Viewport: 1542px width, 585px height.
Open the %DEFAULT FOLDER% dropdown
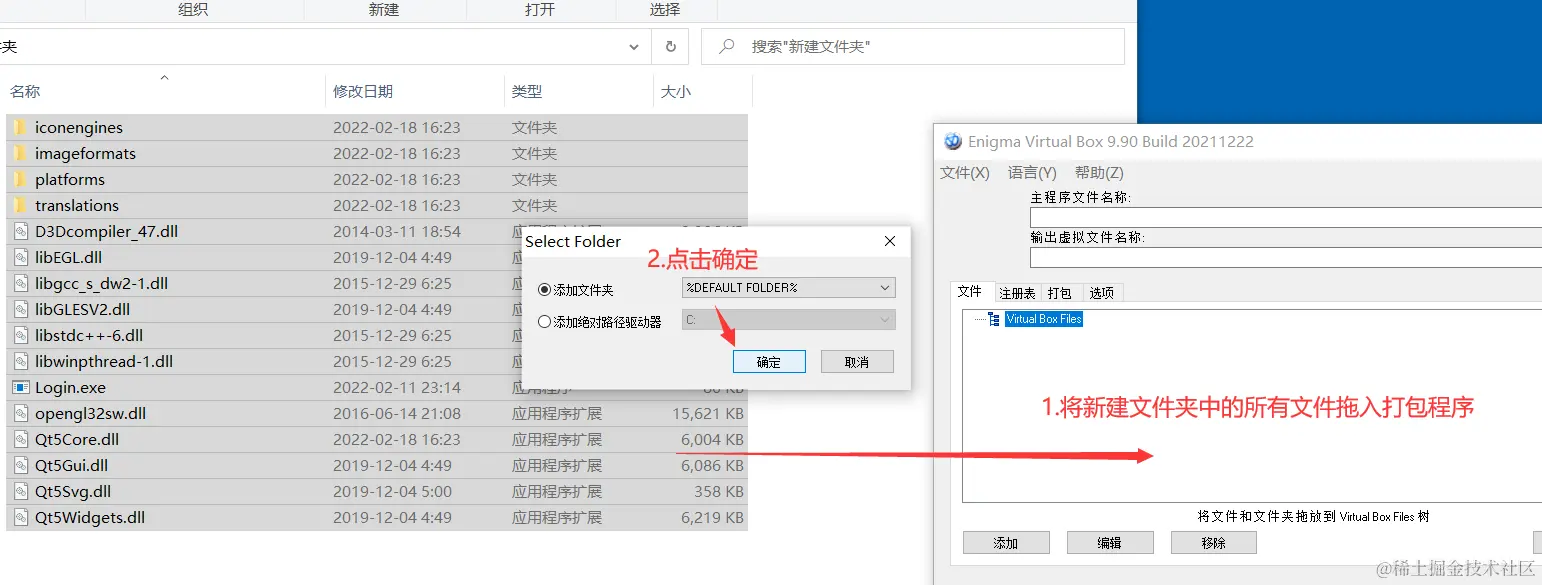(788, 288)
